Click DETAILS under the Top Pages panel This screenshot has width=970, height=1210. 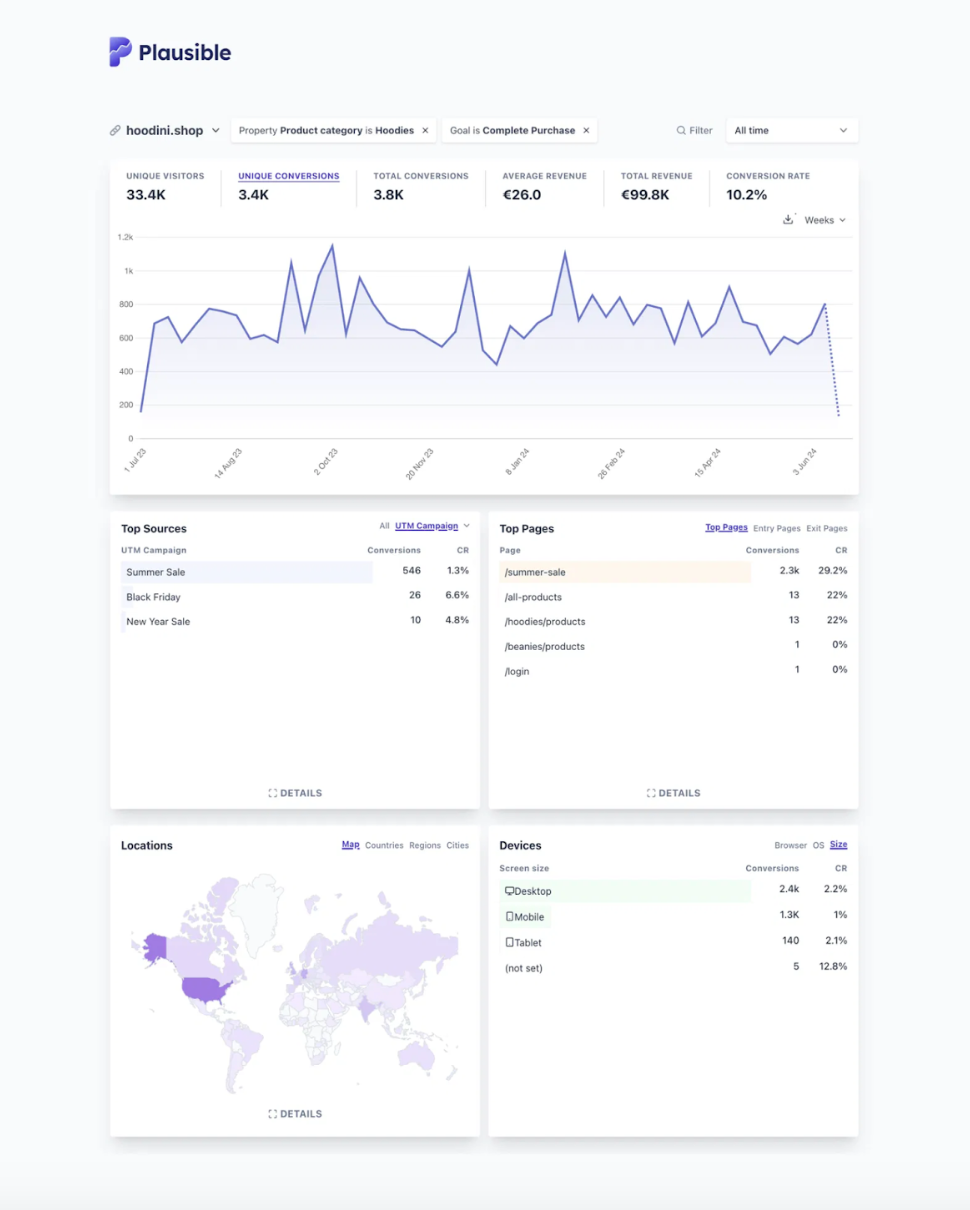click(x=673, y=792)
